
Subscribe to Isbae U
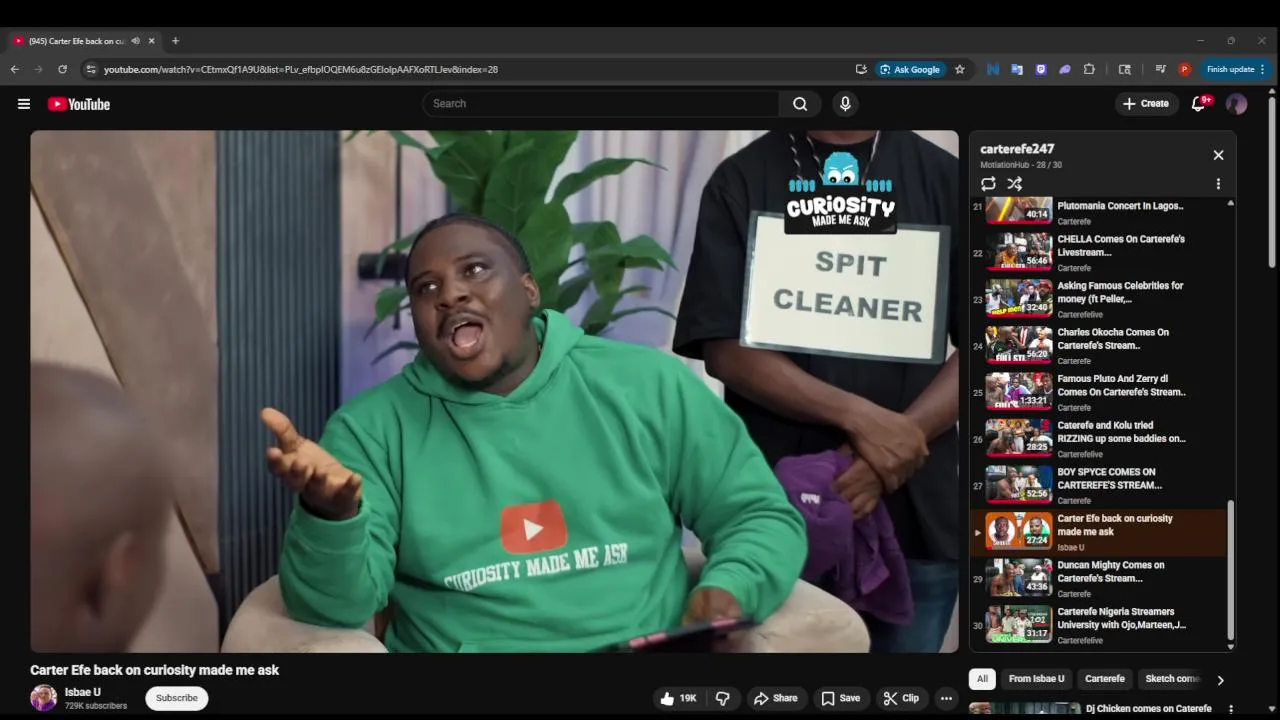coord(177,698)
